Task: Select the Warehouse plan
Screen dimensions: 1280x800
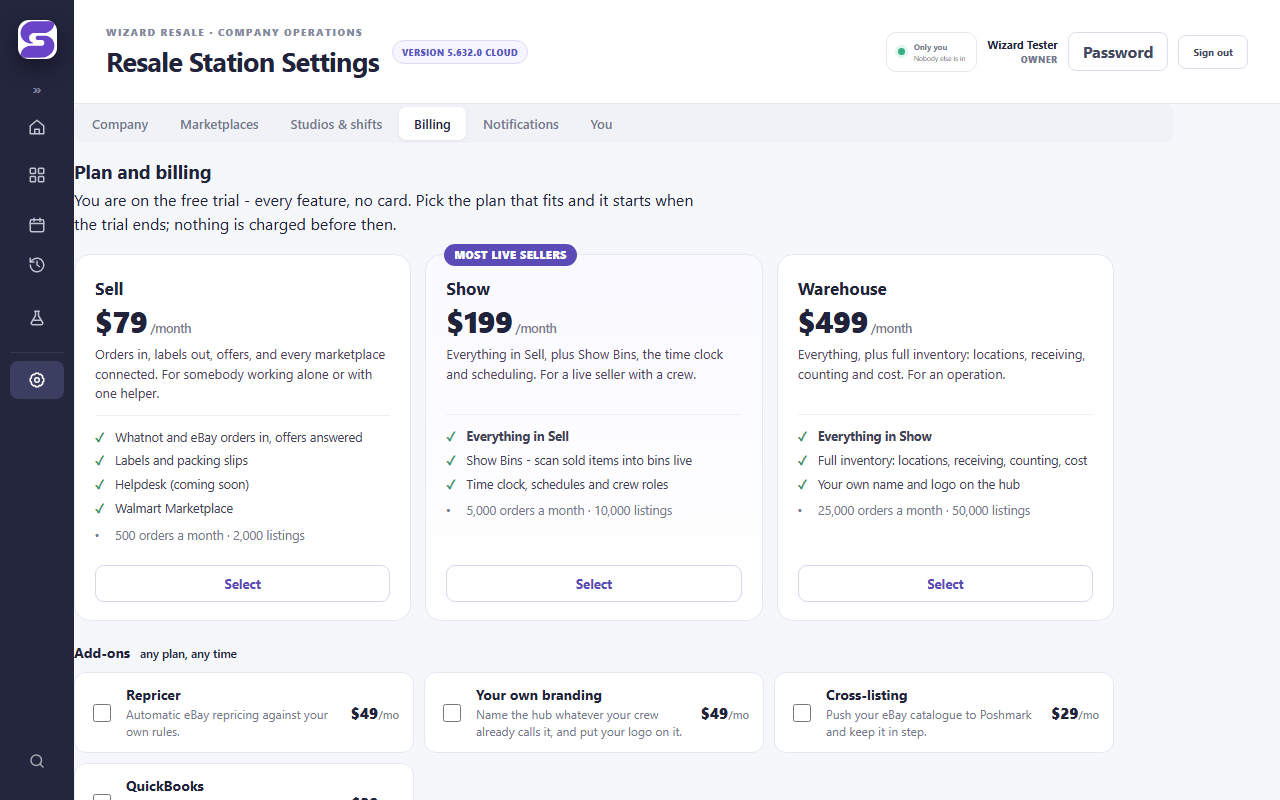Action: pos(945,584)
